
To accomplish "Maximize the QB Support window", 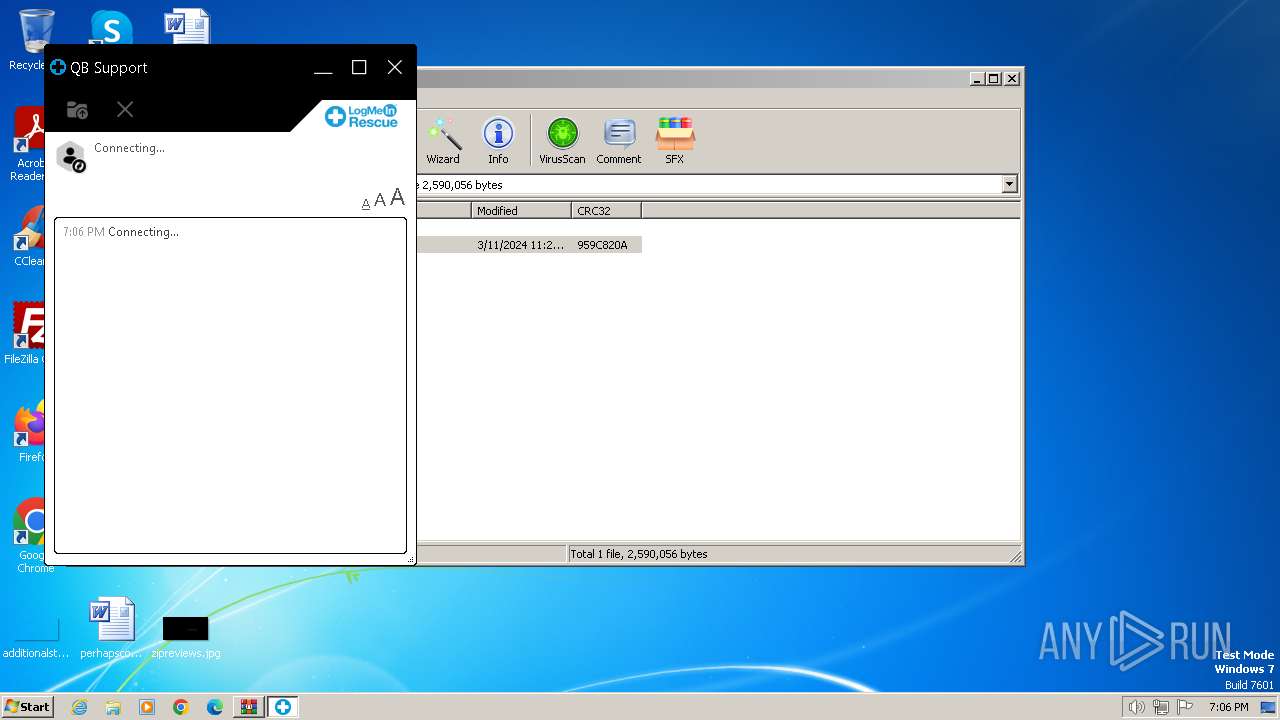I will pyautogui.click(x=359, y=67).
